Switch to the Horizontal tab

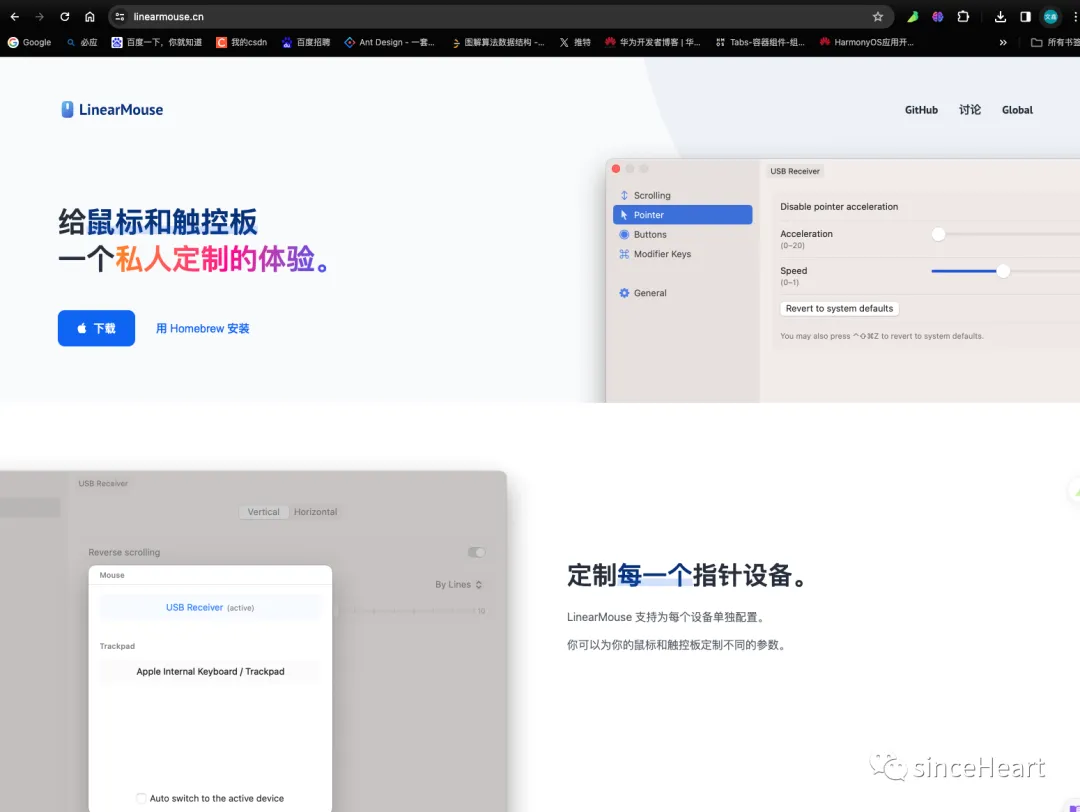315,512
